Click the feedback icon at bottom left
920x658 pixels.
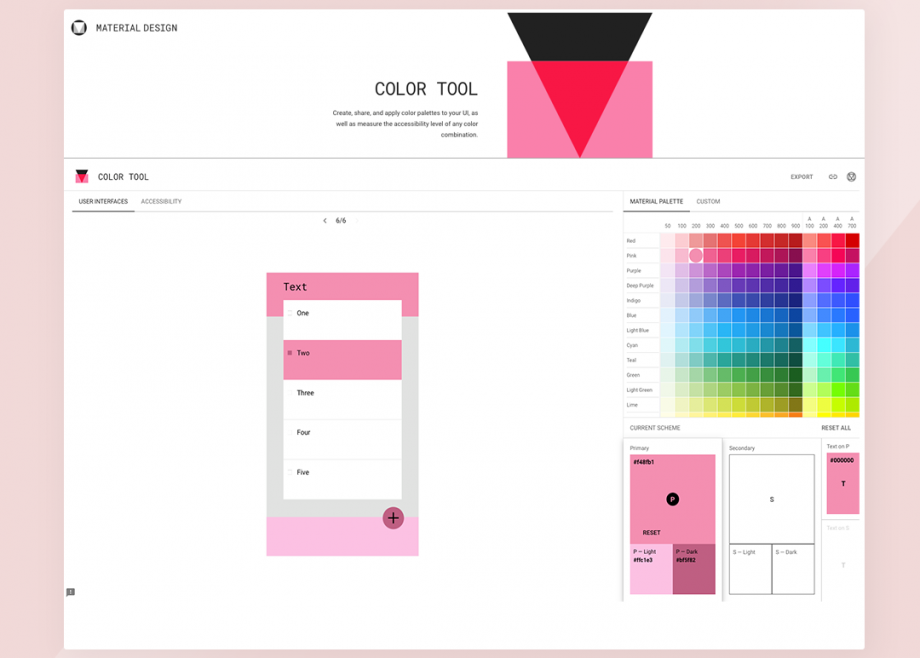pos(70,592)
